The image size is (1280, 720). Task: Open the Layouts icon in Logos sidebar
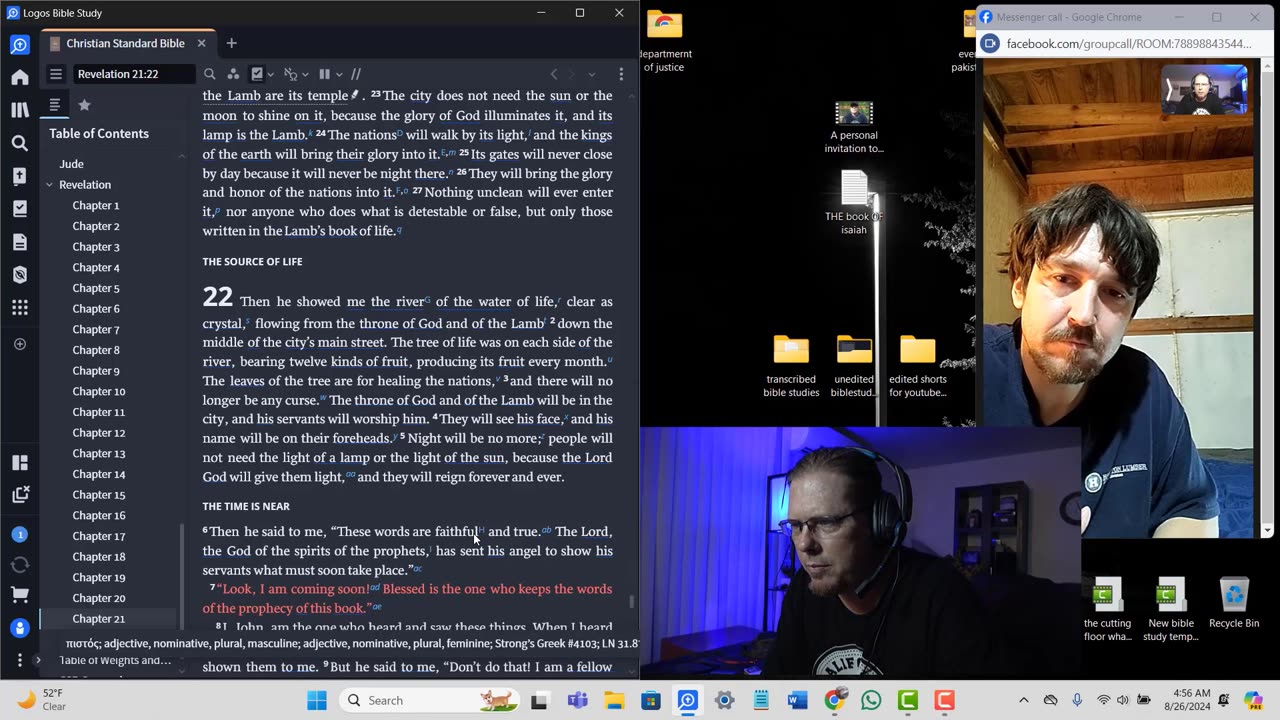pos(20,462)
